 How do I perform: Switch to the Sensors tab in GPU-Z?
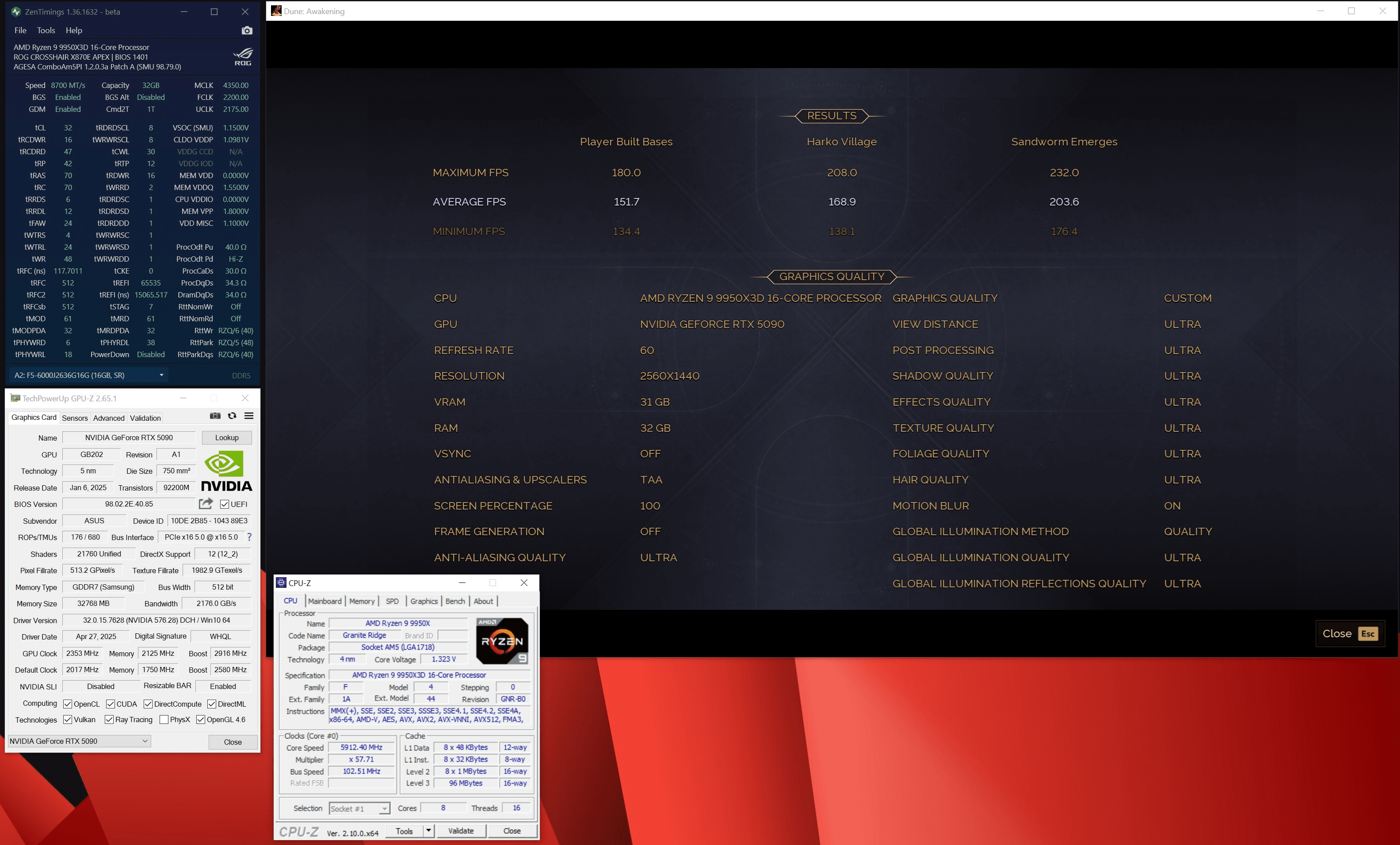(75, 418)
